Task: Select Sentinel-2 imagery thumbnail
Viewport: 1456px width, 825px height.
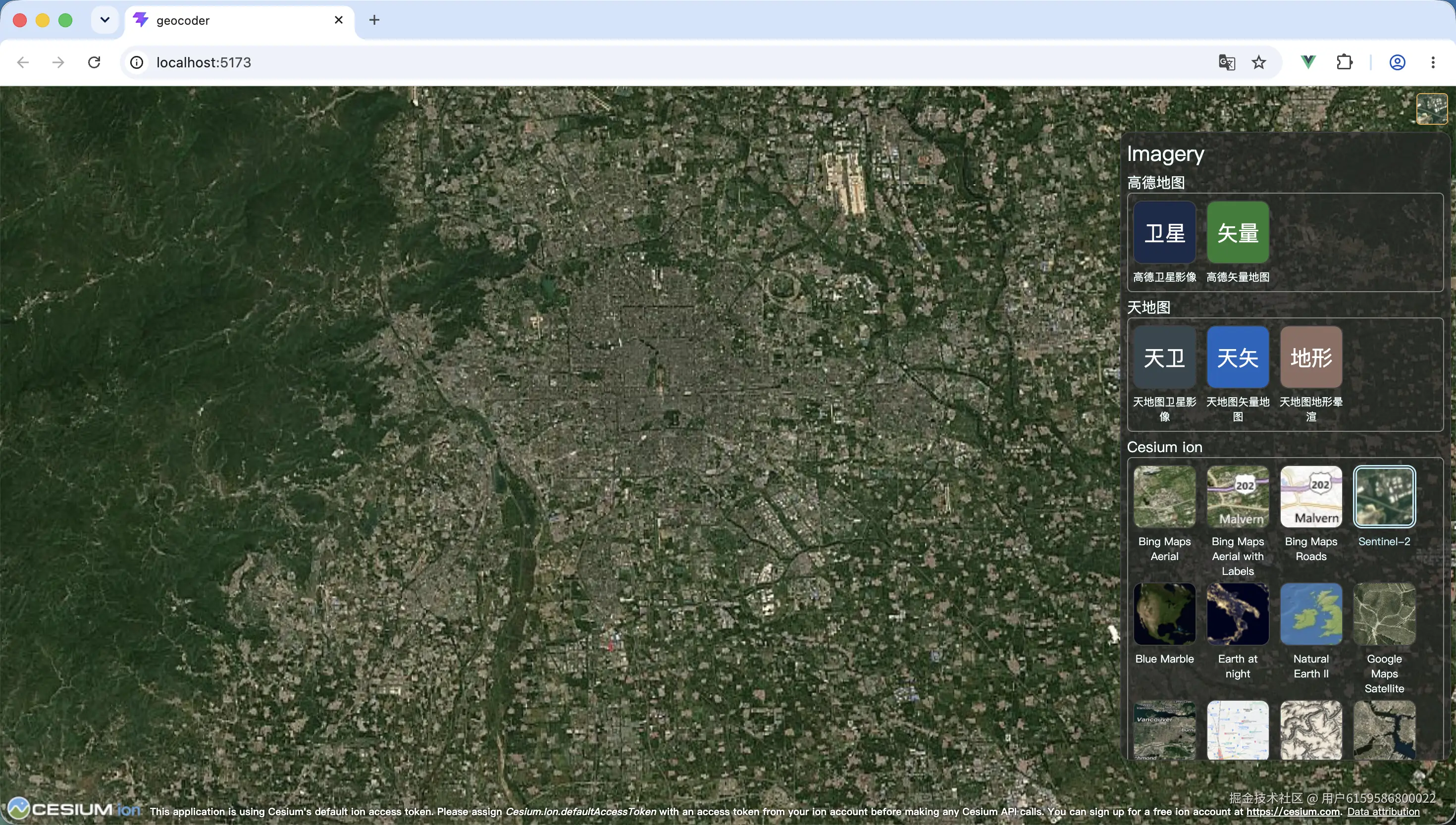Action: 1384,497
